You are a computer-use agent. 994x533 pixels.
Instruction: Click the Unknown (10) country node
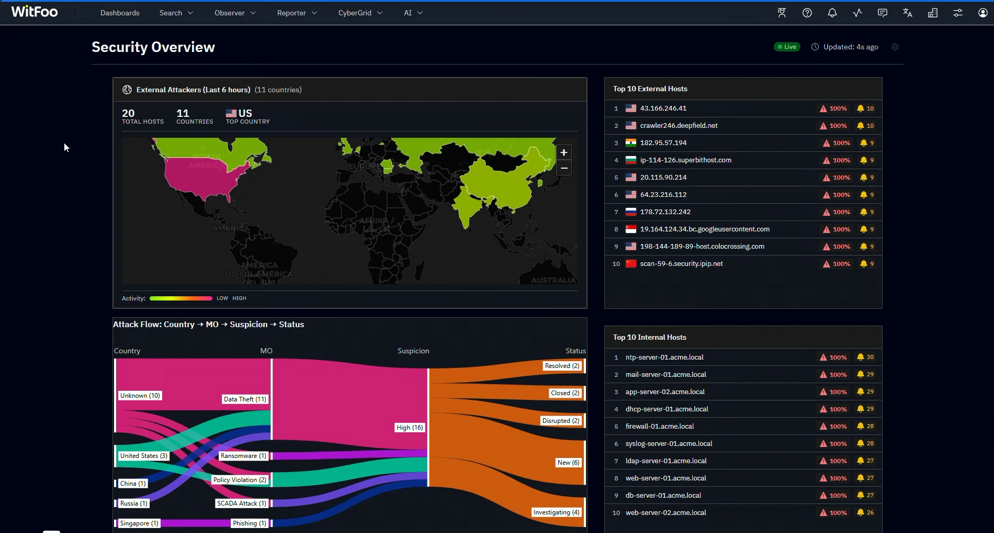click(x=140, y=395)
